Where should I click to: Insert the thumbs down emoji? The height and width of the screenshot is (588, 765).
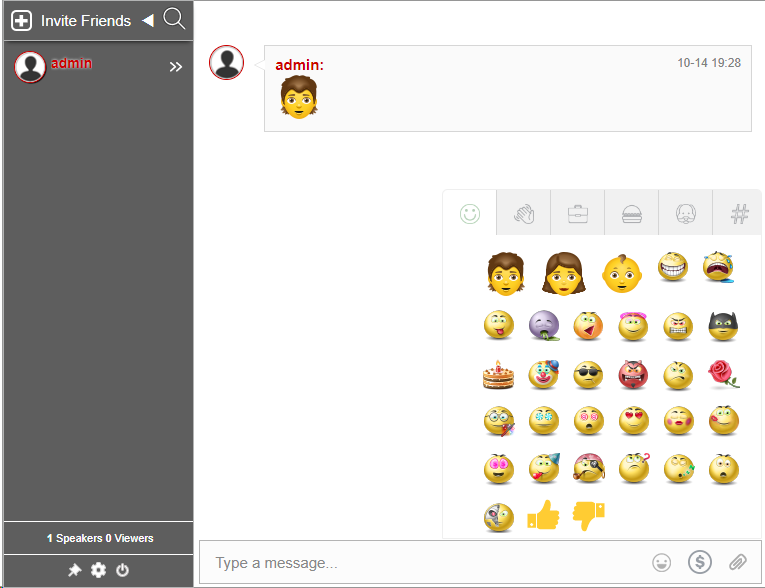click(588, 515)
